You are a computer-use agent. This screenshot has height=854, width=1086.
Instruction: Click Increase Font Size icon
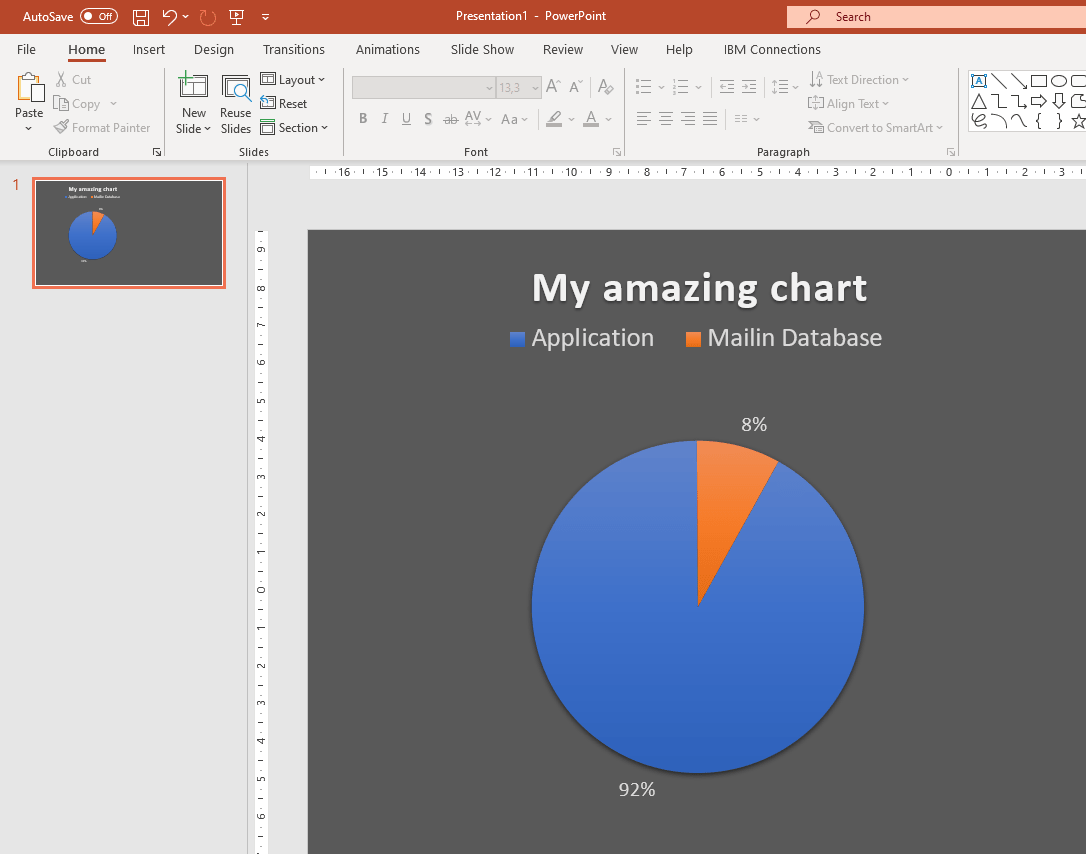point(553,88)
